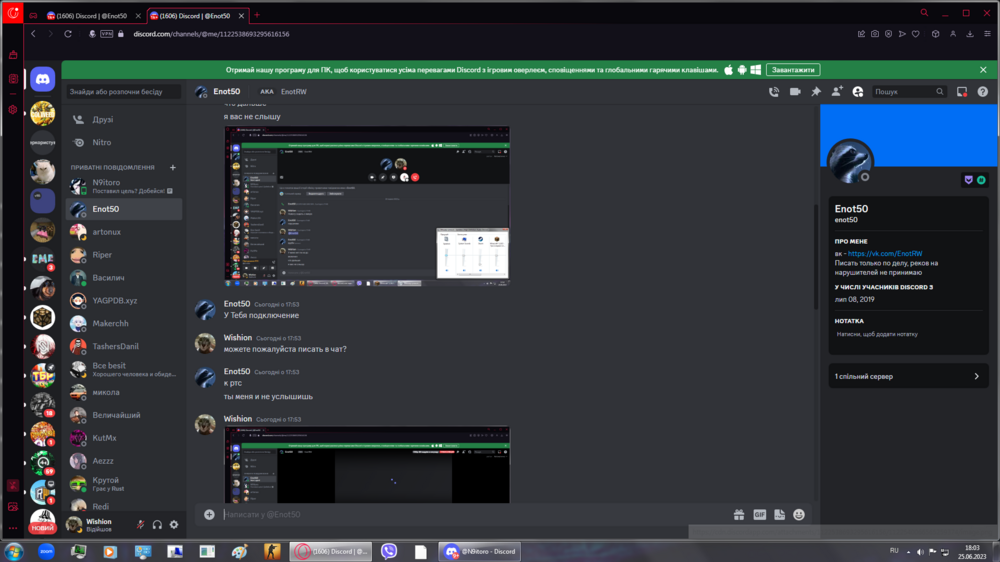Open the browser downloads icon
1000x562 pixels.
[970, 34]
